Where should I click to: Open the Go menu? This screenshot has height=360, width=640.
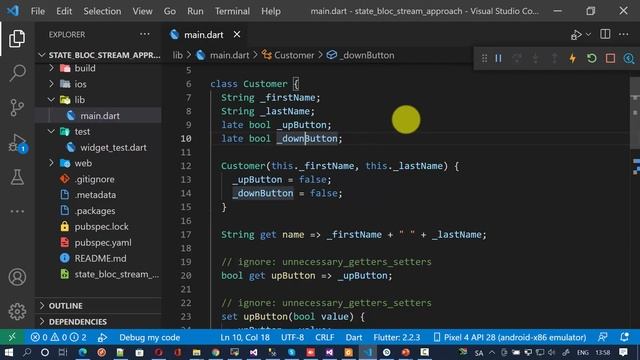point(169,11)
